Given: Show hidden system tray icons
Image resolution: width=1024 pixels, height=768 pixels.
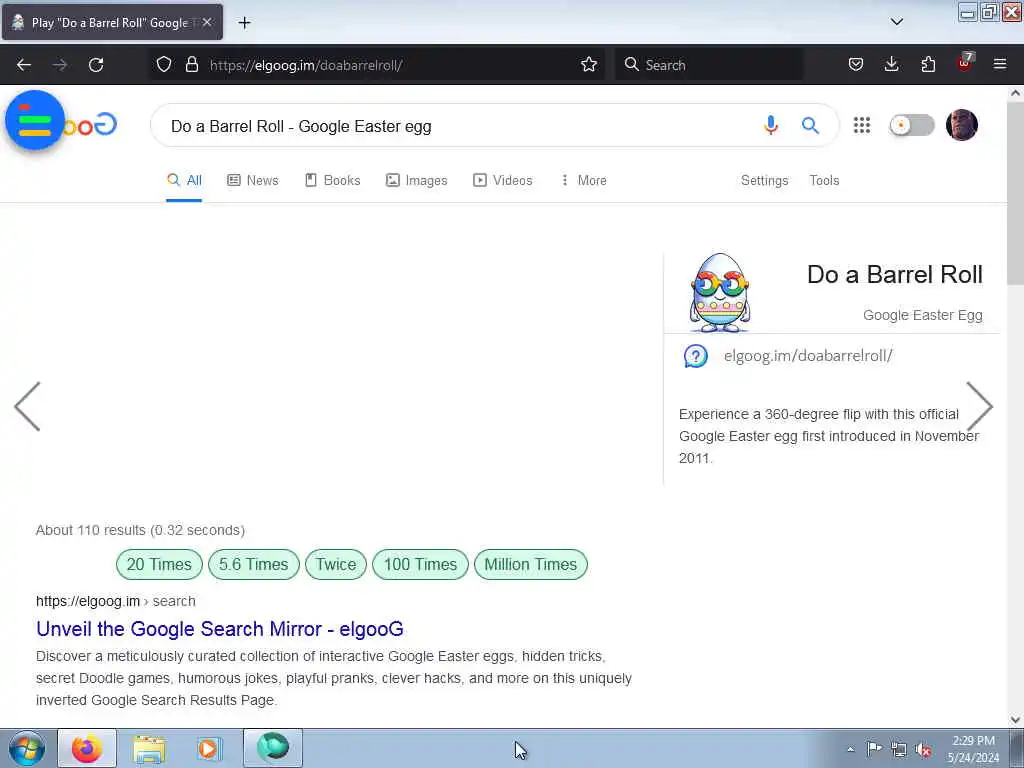Looking at the screenshot, I should pos(850,749).
